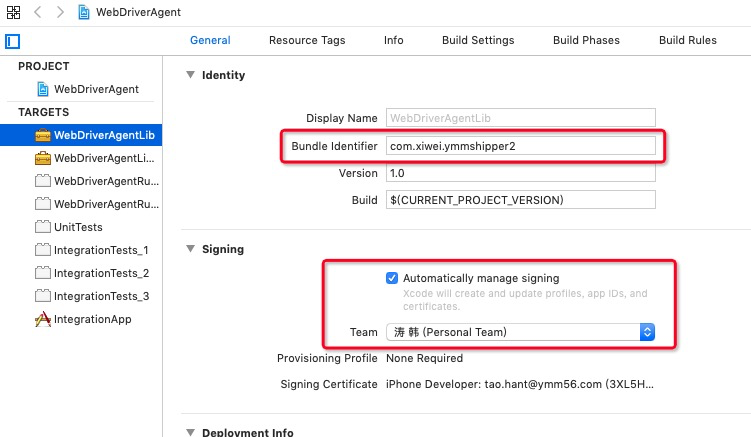Select the WebDriverAgent project row
The height and width of the screenshot is (437, 751).
pos(81,89)
